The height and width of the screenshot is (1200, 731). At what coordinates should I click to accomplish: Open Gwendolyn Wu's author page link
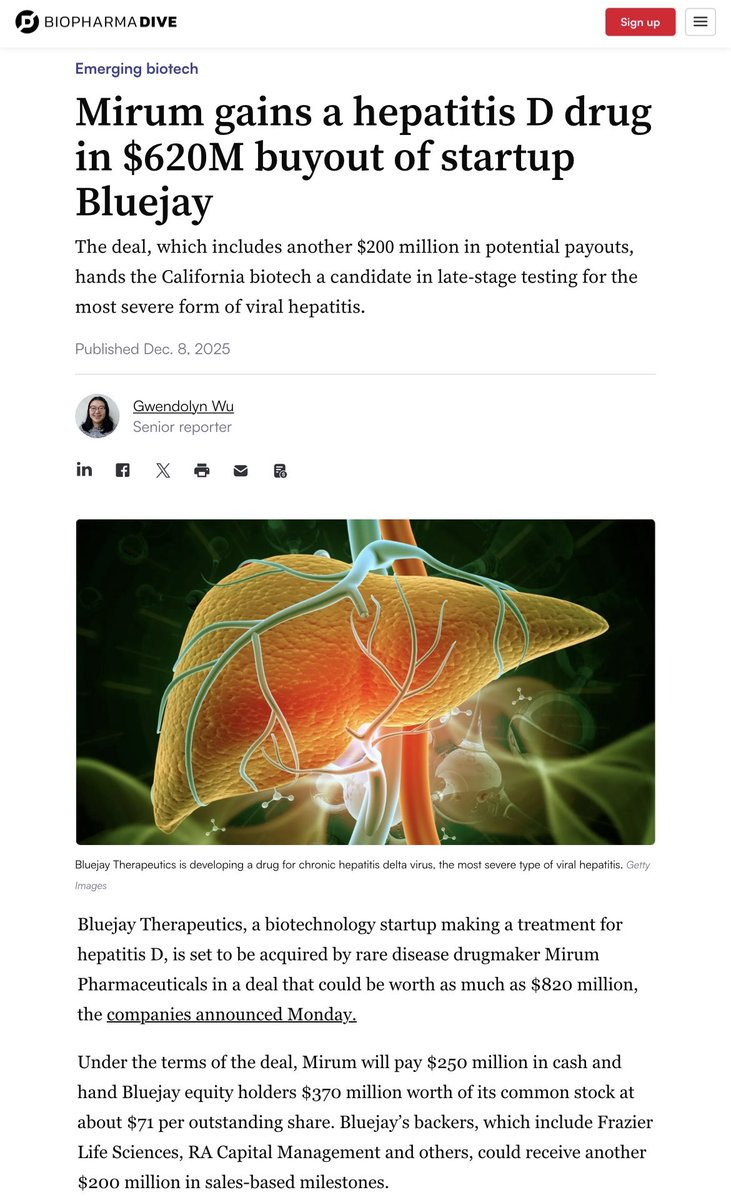coord(183,406)
